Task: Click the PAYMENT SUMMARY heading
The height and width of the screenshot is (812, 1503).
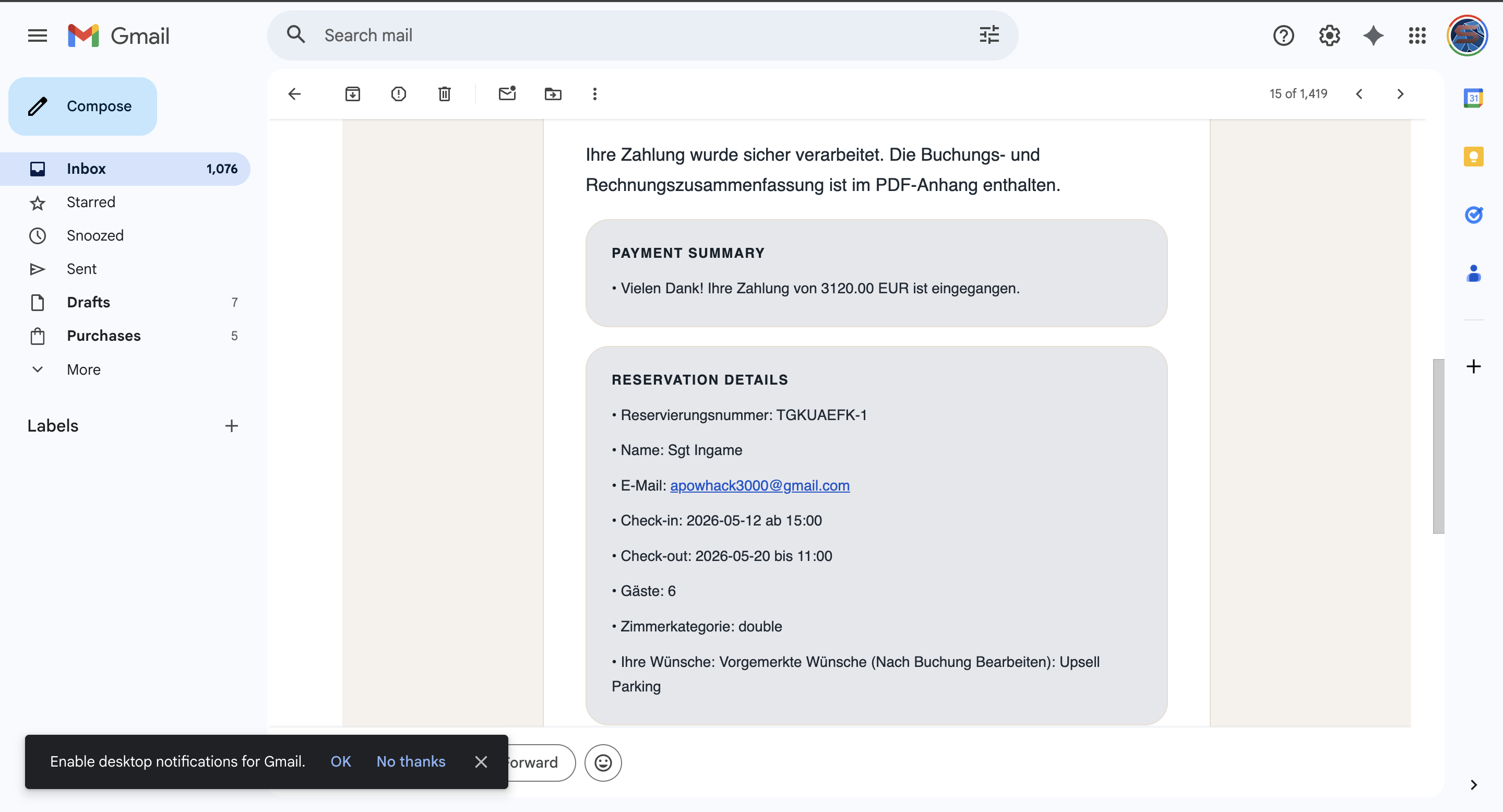Action: coord(688,253)
